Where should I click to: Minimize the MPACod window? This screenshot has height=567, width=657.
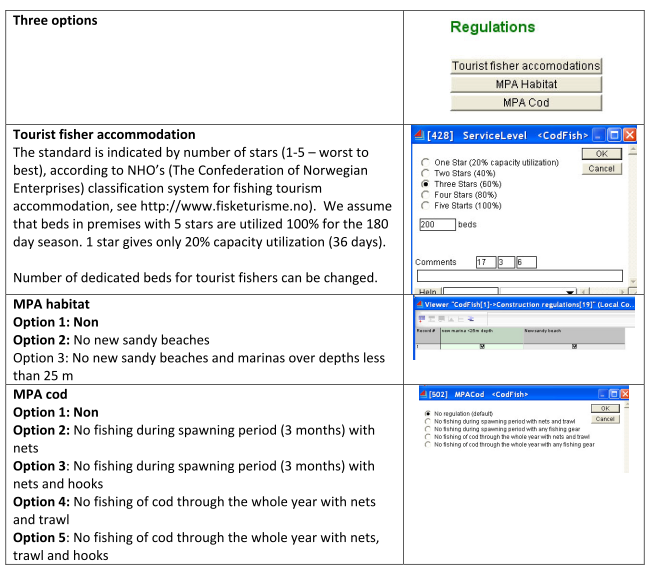click(603, 394)
